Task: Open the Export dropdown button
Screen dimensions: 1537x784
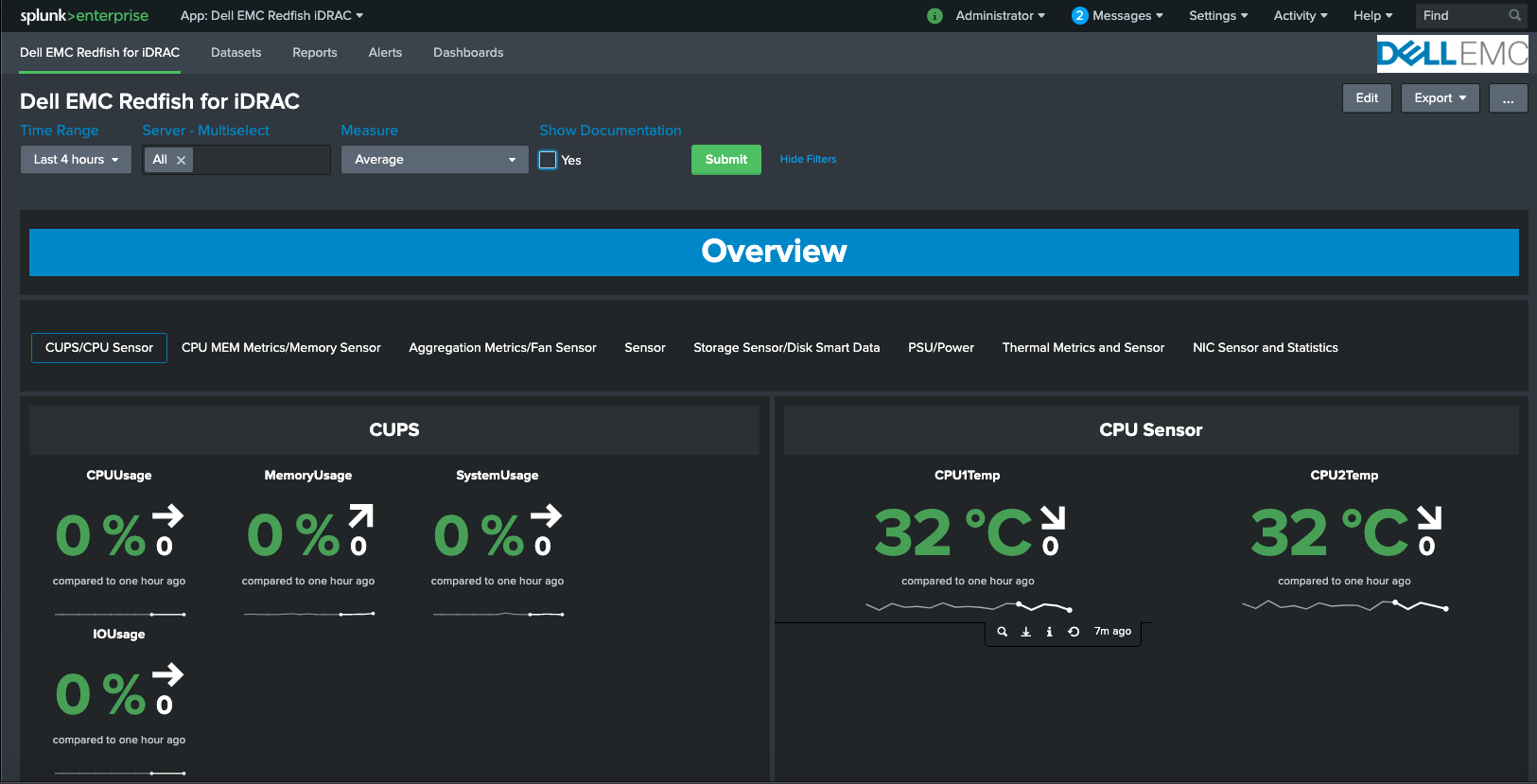Action: click(1440, 98)
